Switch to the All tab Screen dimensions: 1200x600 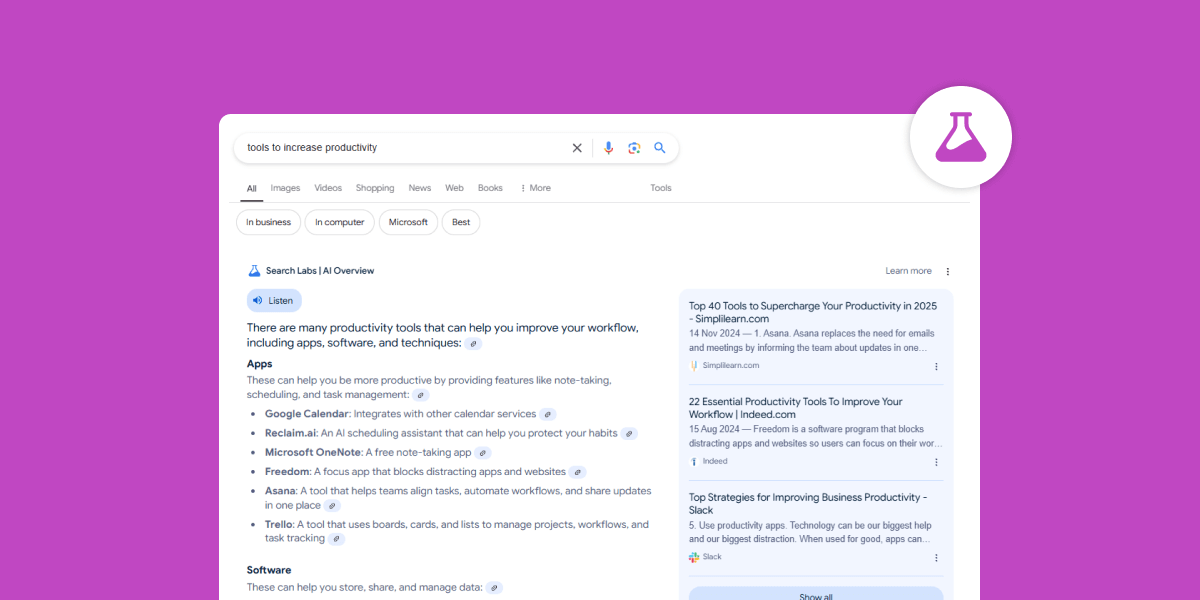click(x=252, y=188)
